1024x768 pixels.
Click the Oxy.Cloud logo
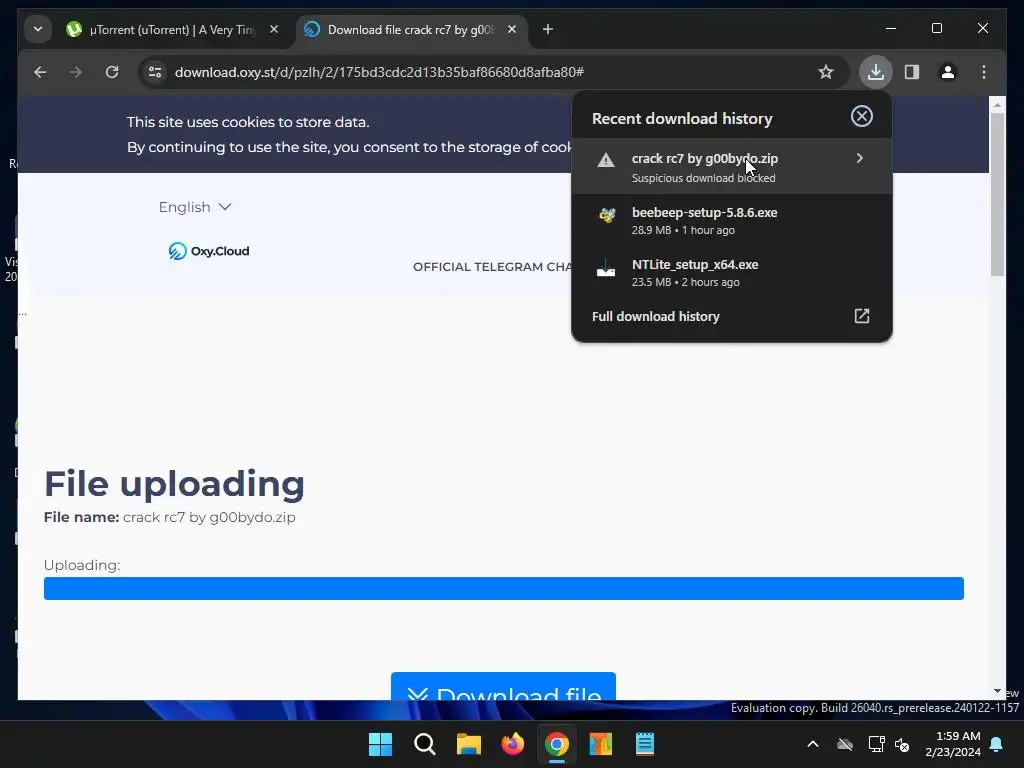[x=209, y=251]
